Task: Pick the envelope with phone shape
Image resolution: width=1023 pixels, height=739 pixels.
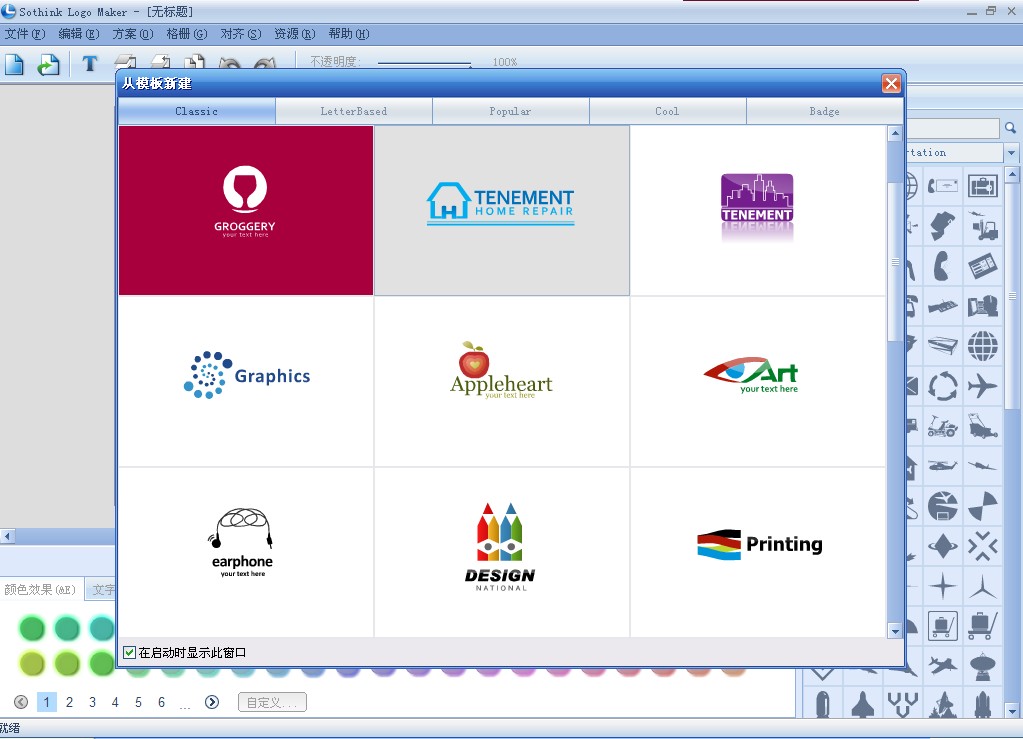Action: [x=942, y=186]
